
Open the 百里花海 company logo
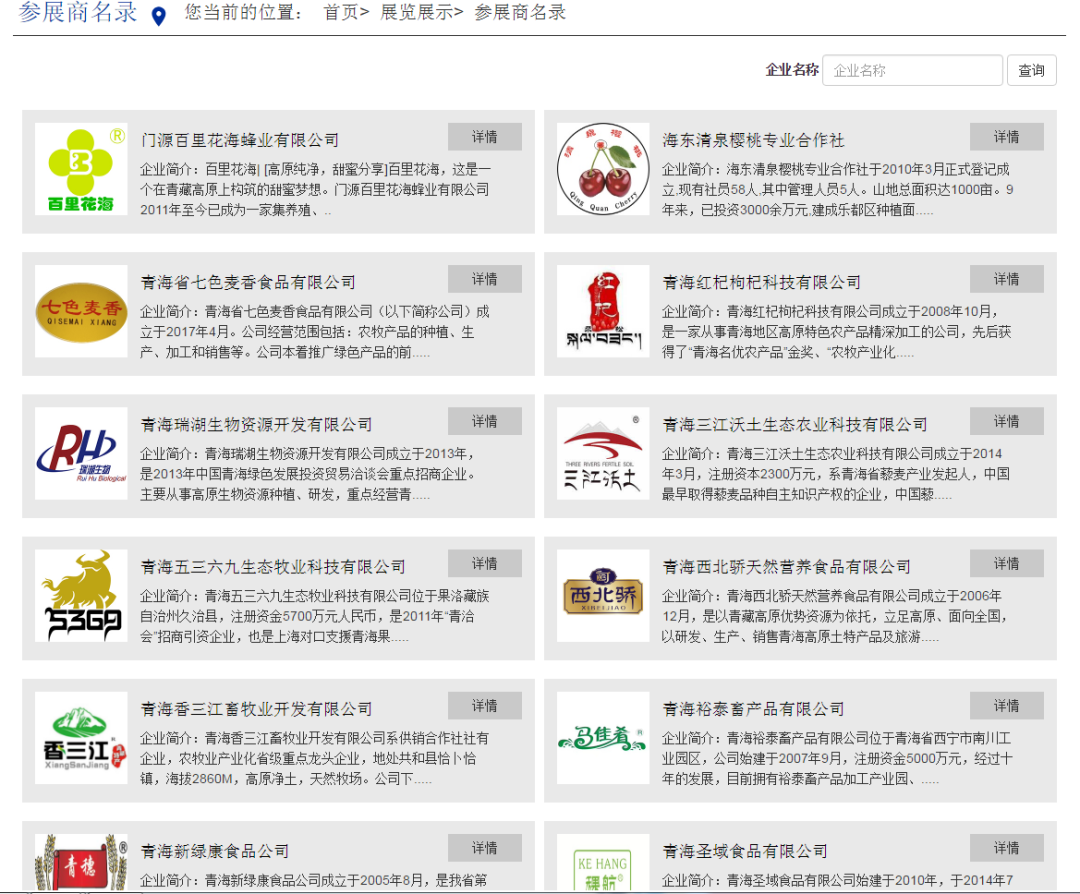point(81,169)
